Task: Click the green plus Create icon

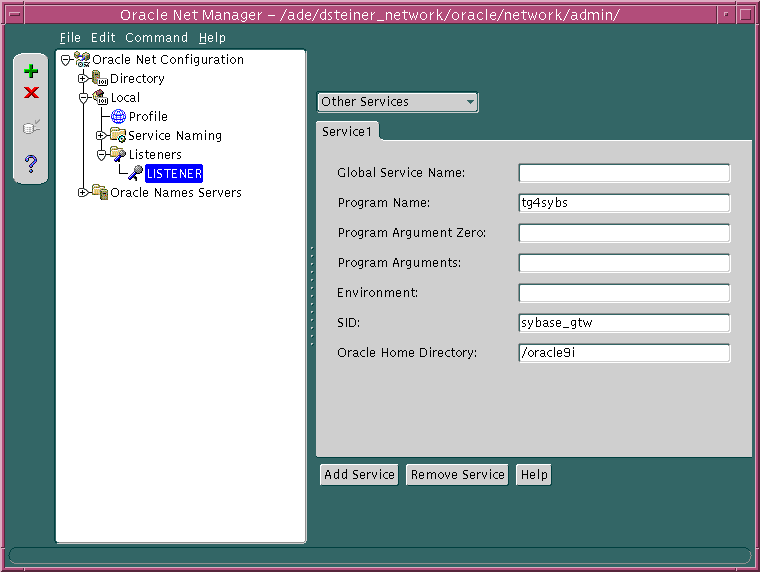Action: 31,71
